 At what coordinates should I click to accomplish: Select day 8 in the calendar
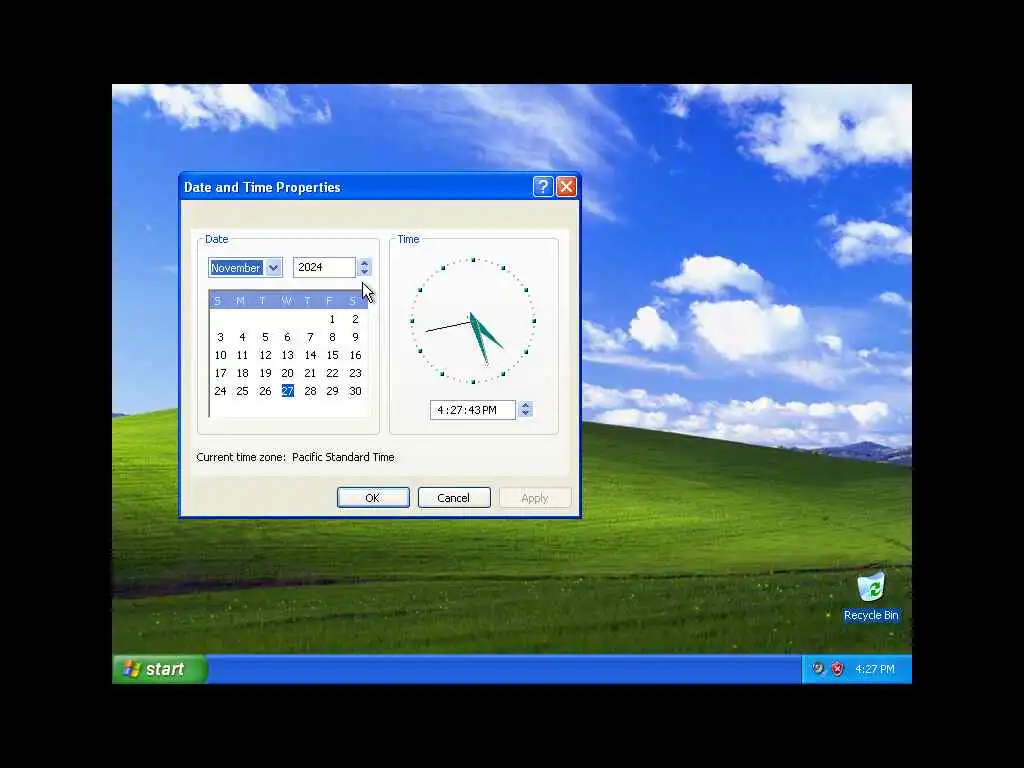pos(332,337)
